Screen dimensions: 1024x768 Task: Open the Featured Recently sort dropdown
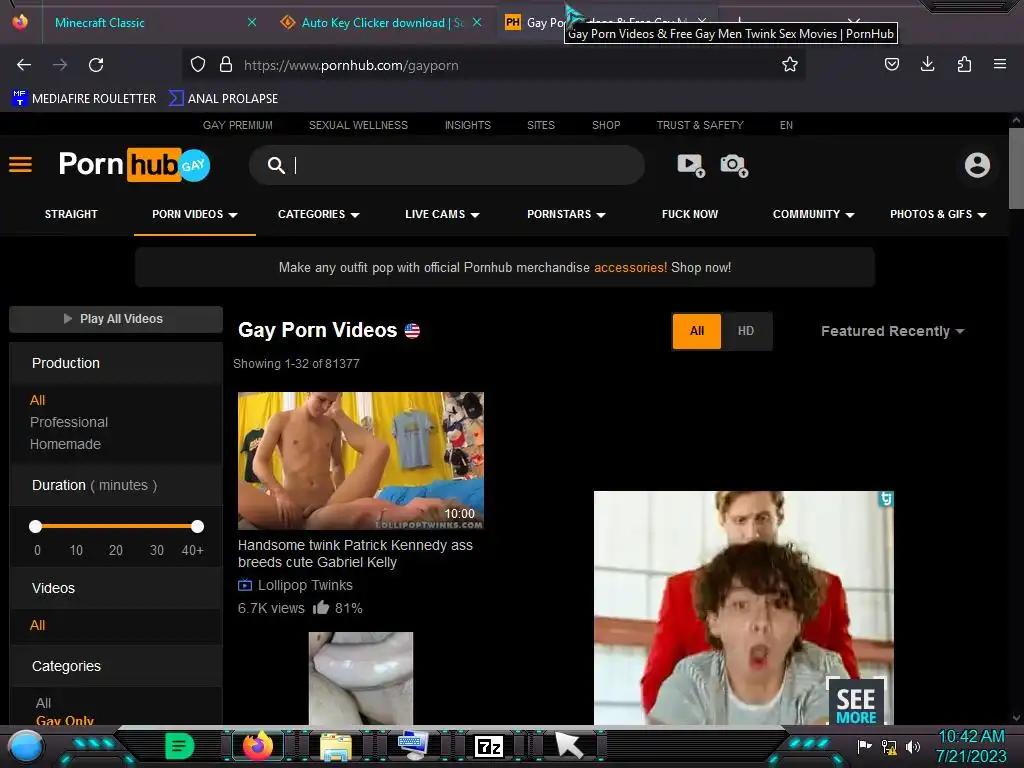point(892,331)
